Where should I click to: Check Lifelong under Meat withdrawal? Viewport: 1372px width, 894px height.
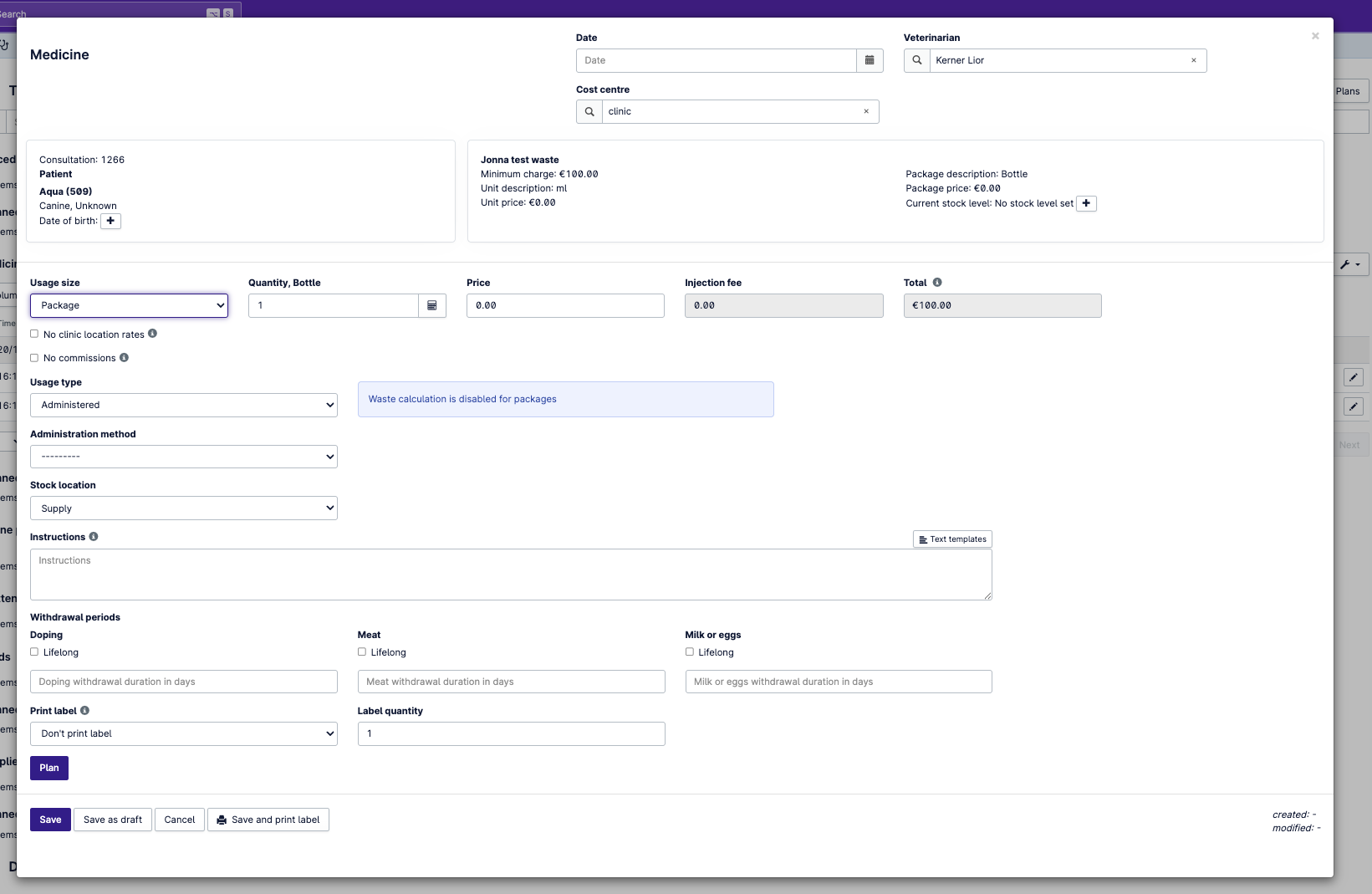coord(362,651)
